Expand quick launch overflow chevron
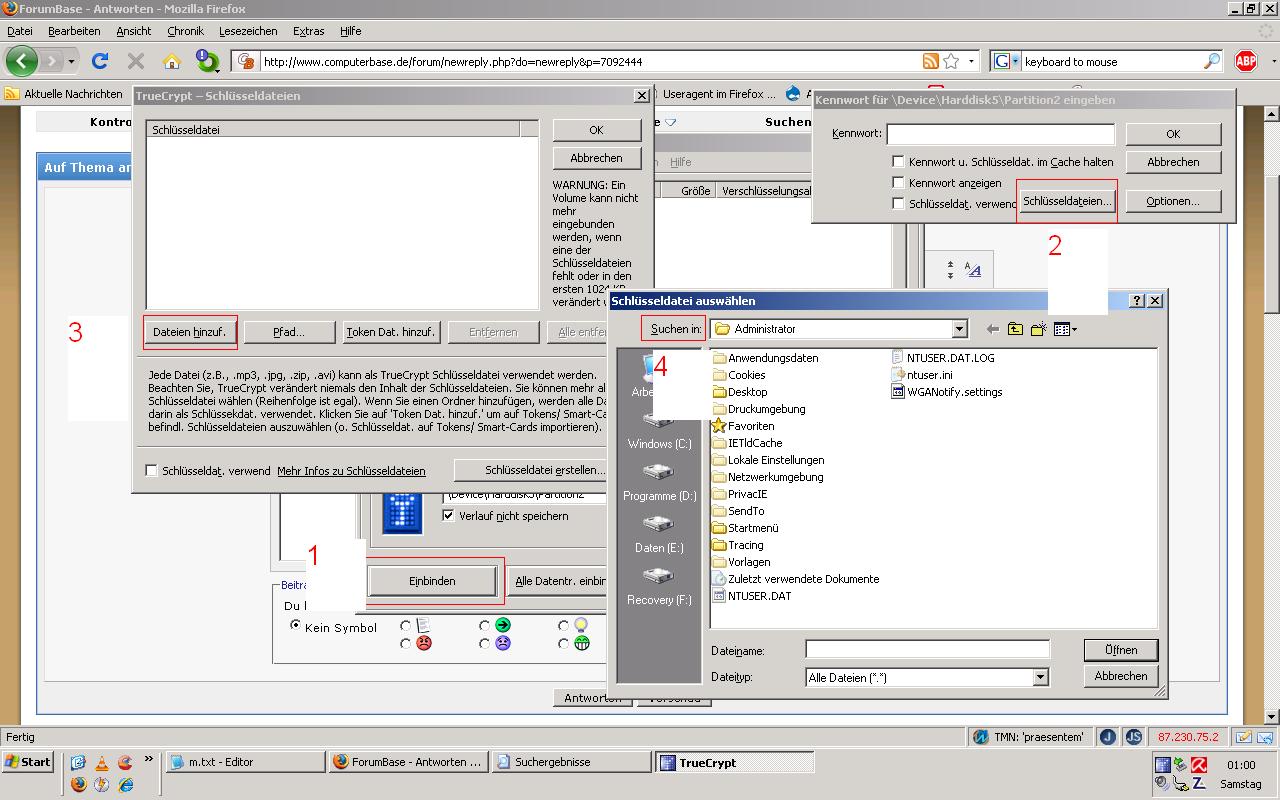This screenshot has width=1280, height=800. (148, 759)
